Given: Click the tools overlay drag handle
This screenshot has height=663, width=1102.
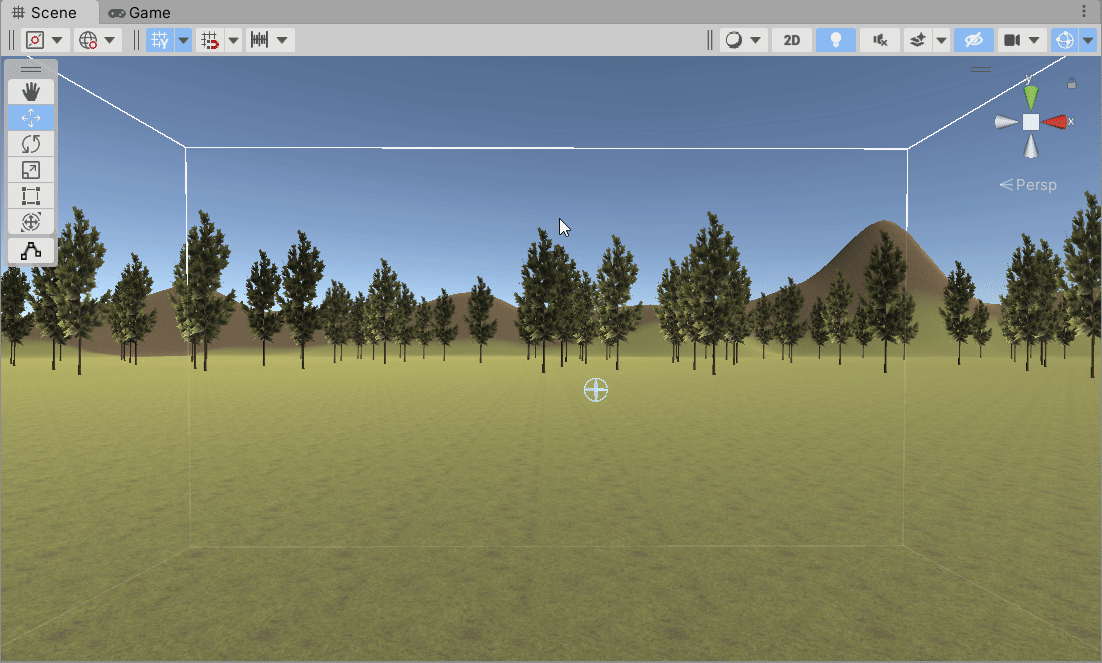Looking at the screenshot, I should coord(31,69).
